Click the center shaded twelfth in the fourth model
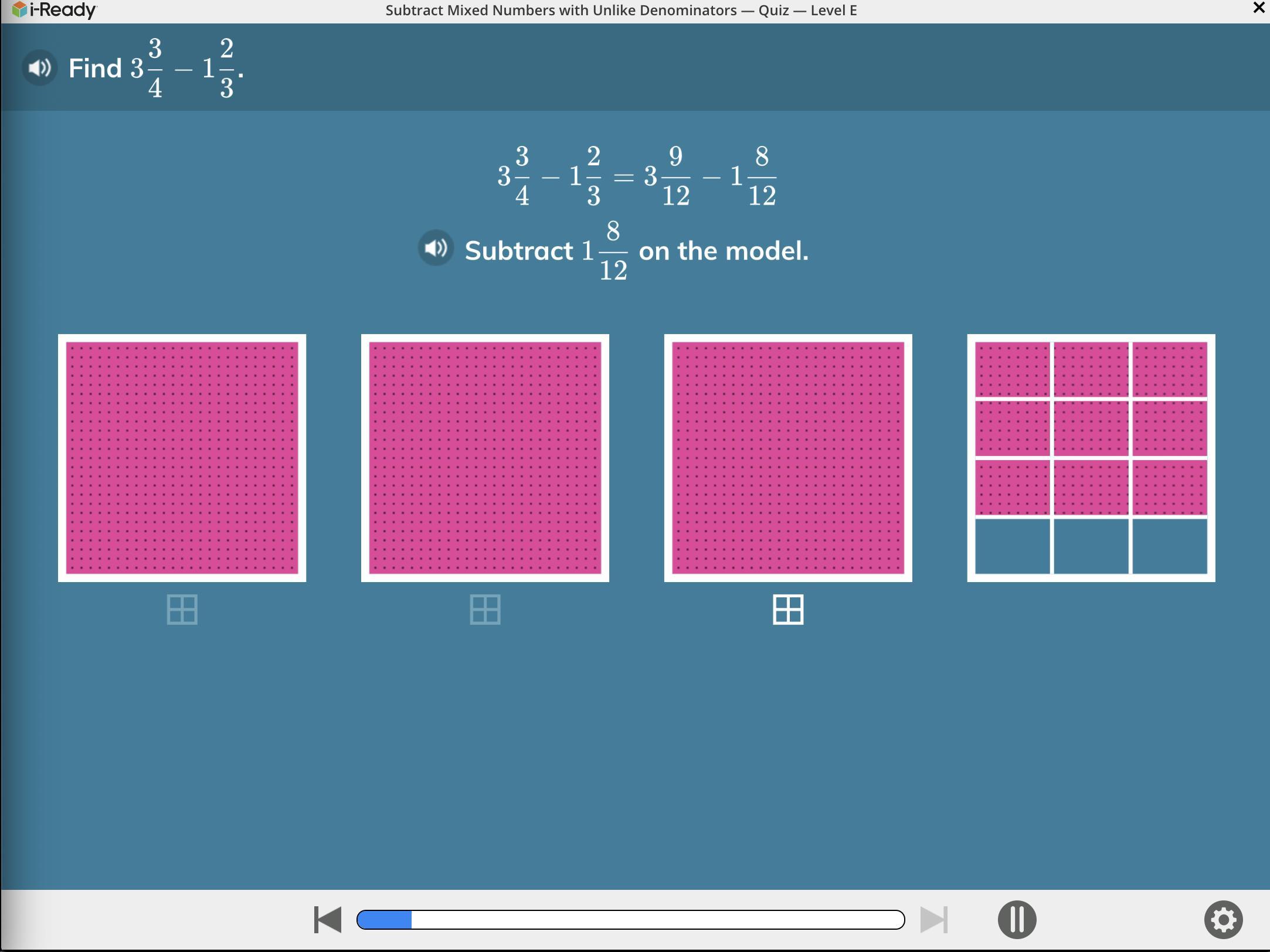1270x952 pixels. point(1091,429)
